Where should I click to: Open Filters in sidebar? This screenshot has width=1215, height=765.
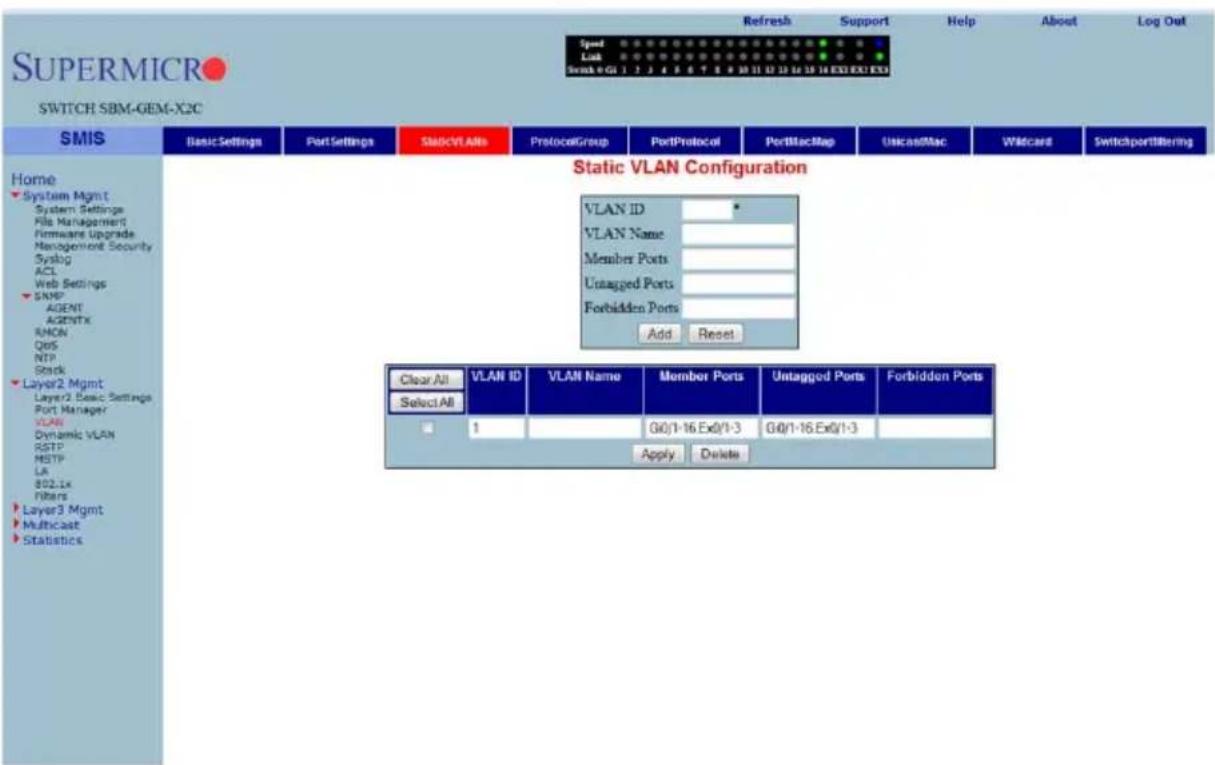pyautogui.click(x=50, y=495)
